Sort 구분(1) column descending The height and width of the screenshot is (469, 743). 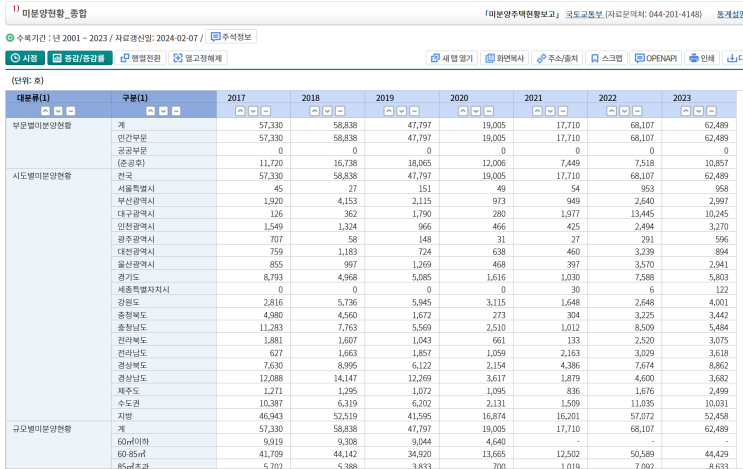click(x=163, y=110)
